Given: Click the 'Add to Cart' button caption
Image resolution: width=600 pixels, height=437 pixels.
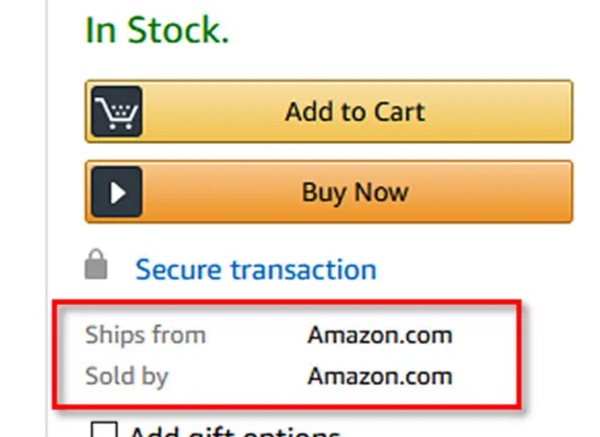Looking at the screenshot, I should [x=355, y=112].
